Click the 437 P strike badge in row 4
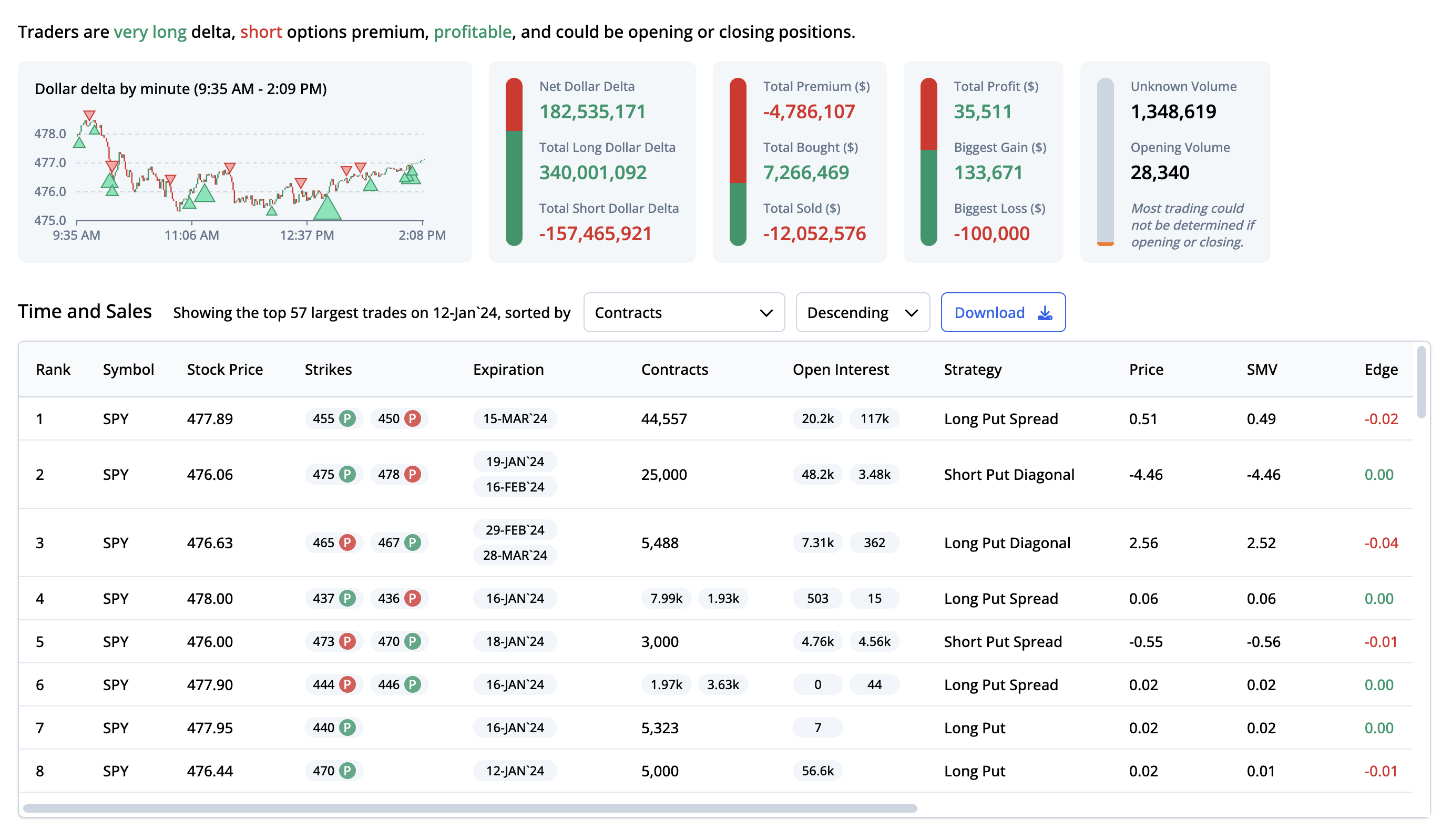Screen dimensions: 1452x840 [334, 598]
